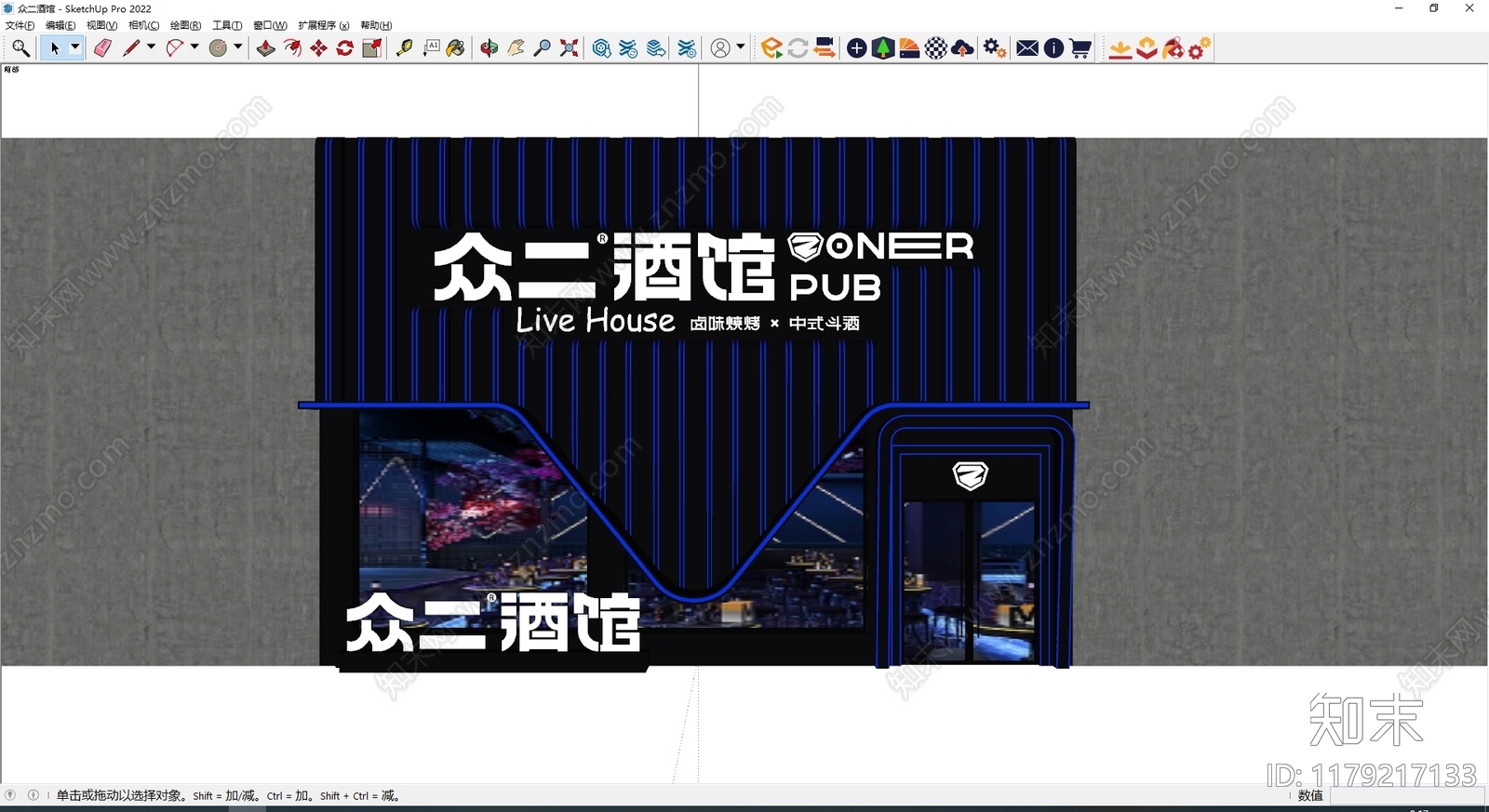Open the 编辑(E) menu
Viewport: 1489px width, 812px height.
60,25
